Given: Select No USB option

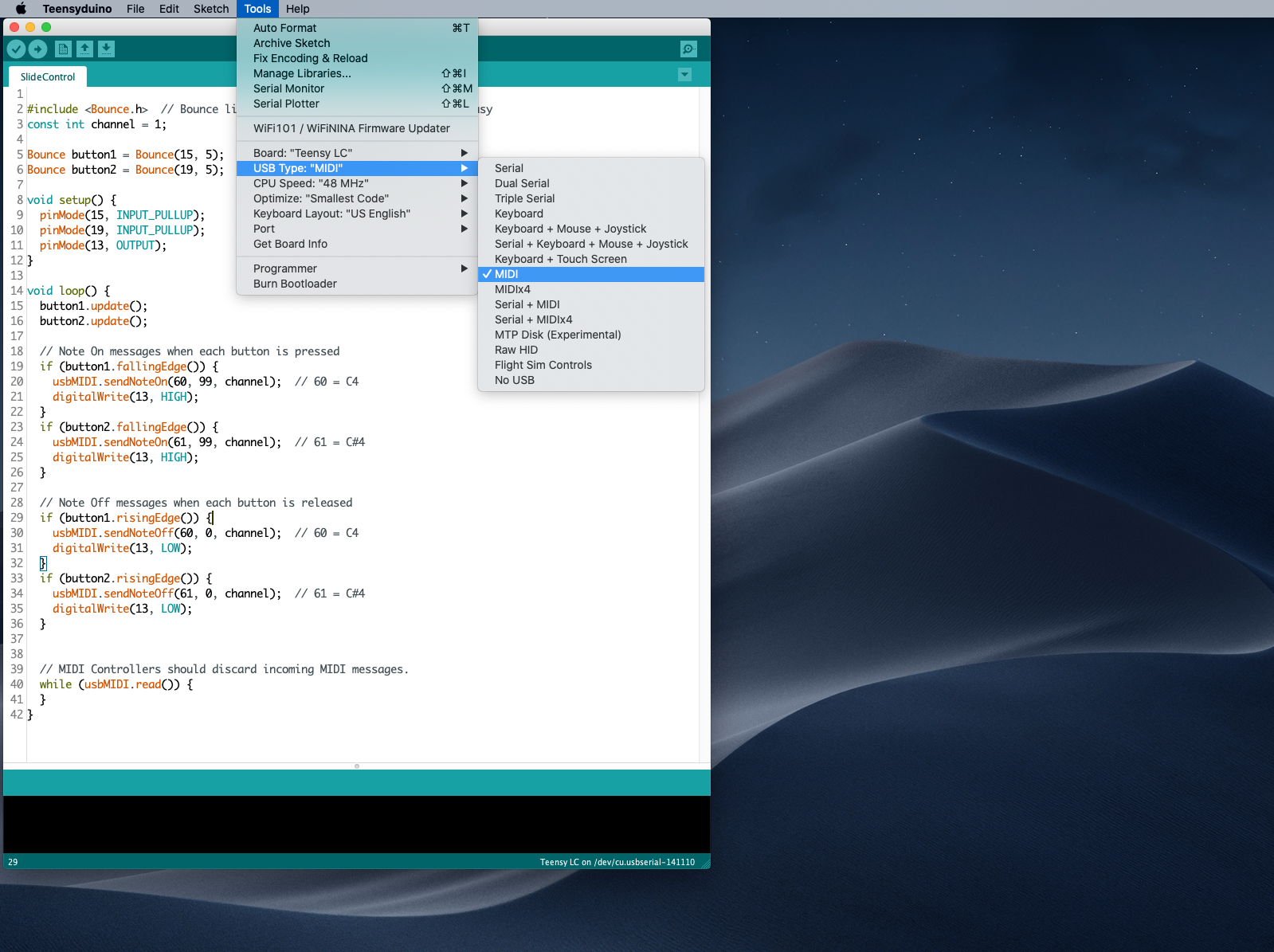Looking at the screenshot, I should click(591, 380).
